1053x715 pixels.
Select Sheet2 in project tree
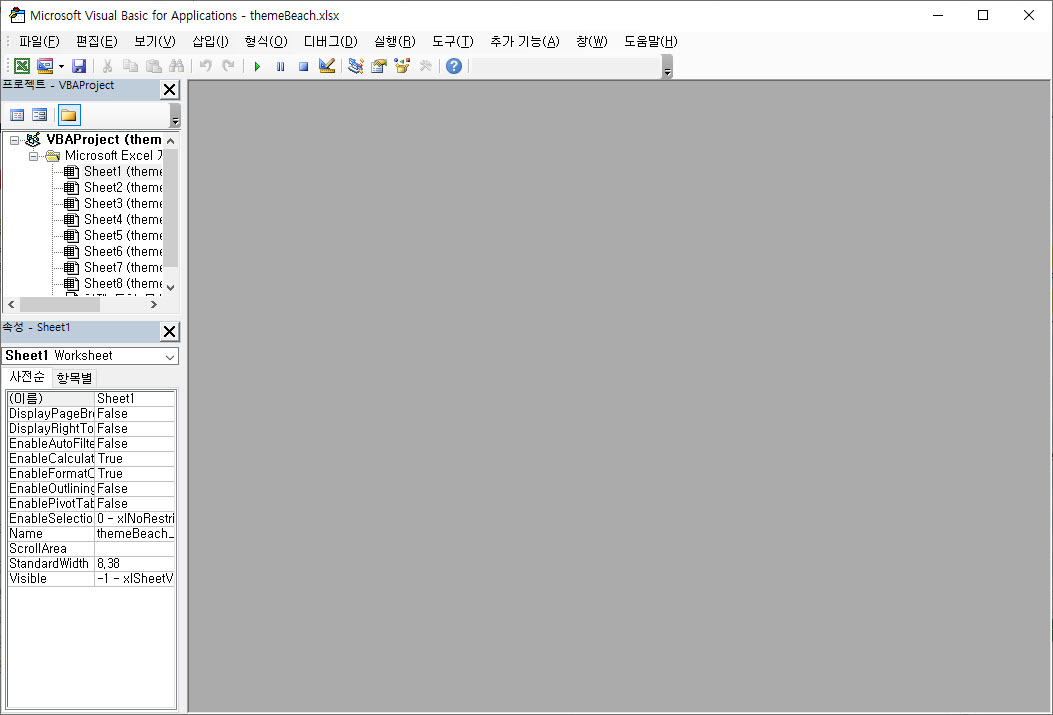point(123,187)
